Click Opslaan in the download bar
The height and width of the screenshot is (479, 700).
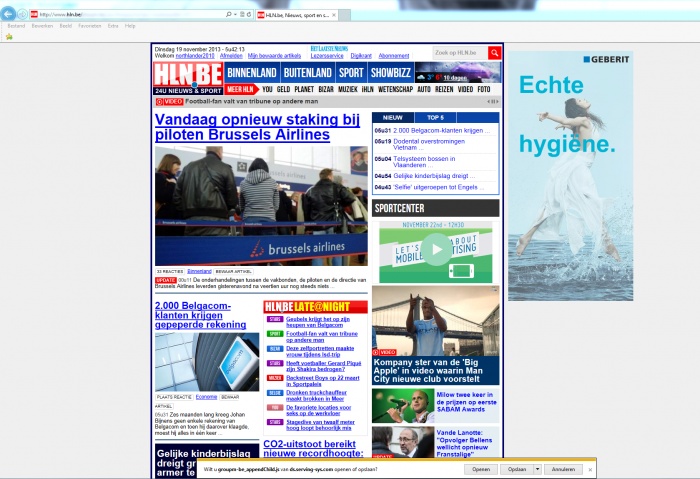517,470
